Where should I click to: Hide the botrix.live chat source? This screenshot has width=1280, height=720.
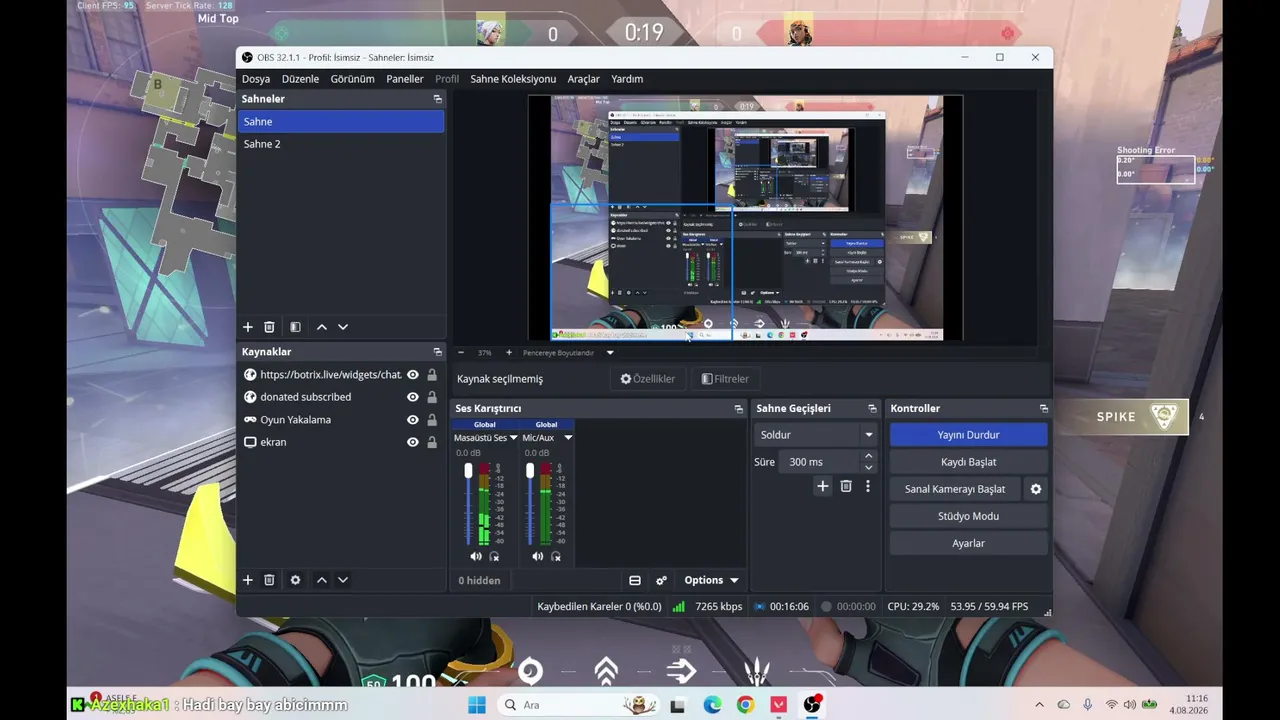coord(412,375)
